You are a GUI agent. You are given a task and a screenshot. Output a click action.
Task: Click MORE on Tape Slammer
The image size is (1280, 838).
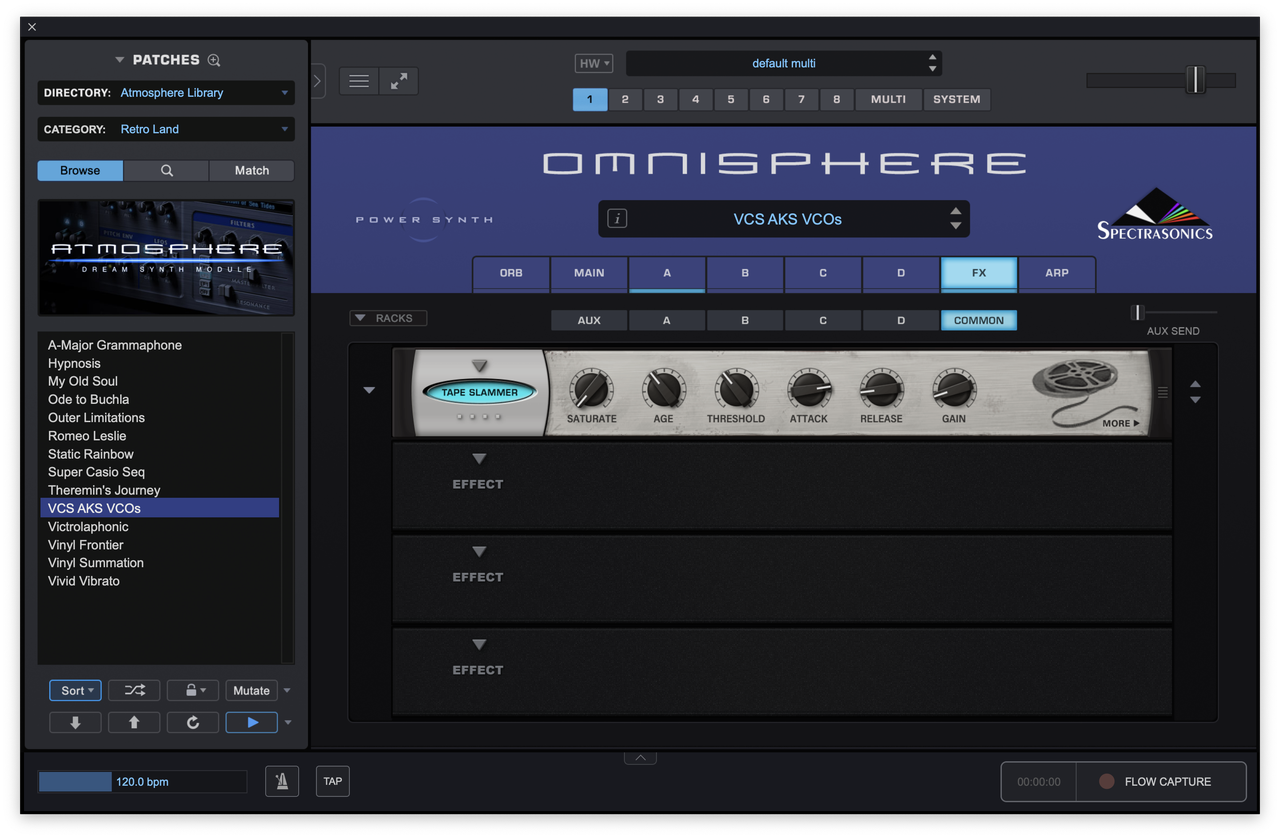pyautogui.click(x=1120, y=423)
